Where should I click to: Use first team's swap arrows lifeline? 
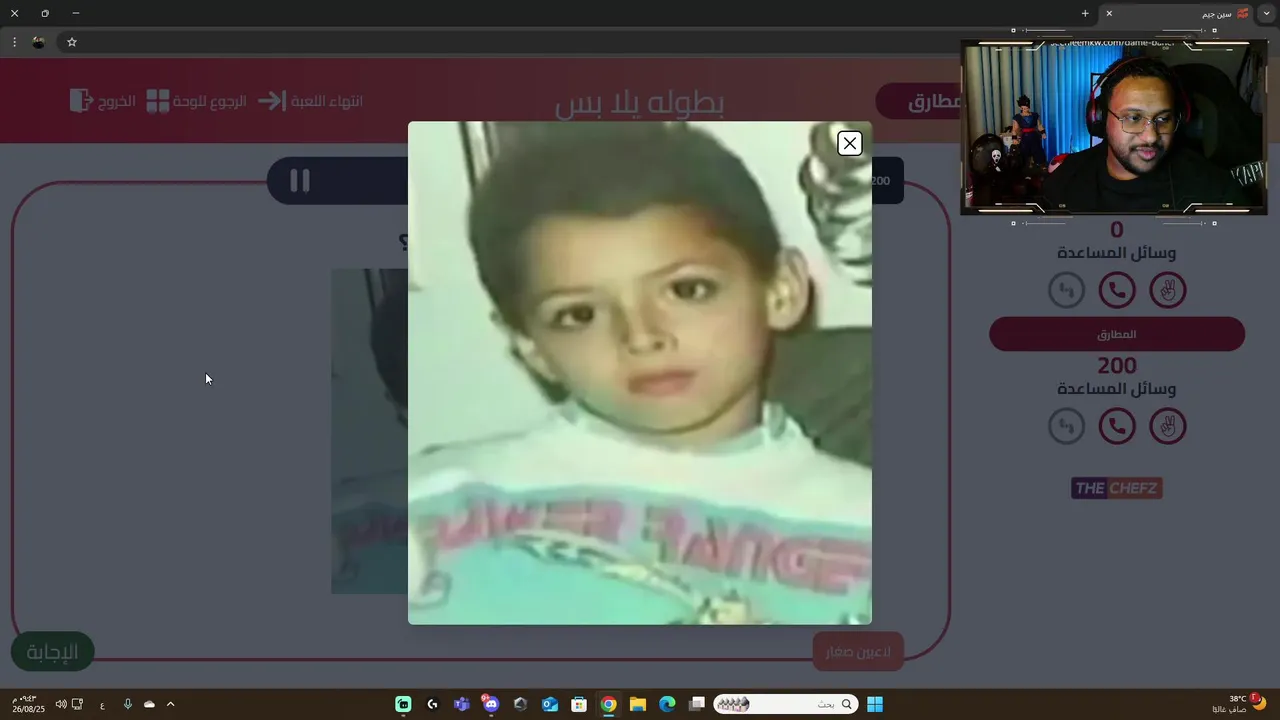1066,290
